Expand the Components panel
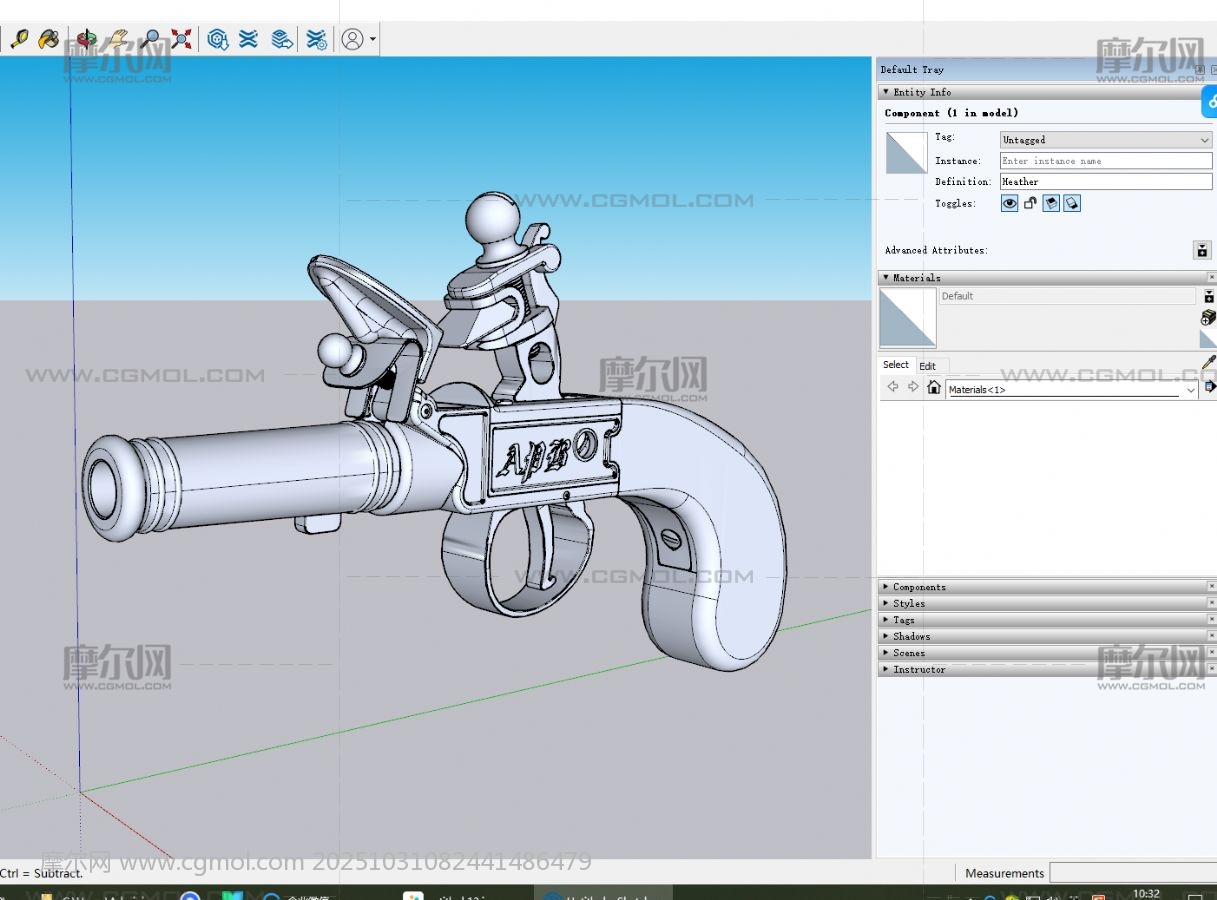 [x=919, y=587]
